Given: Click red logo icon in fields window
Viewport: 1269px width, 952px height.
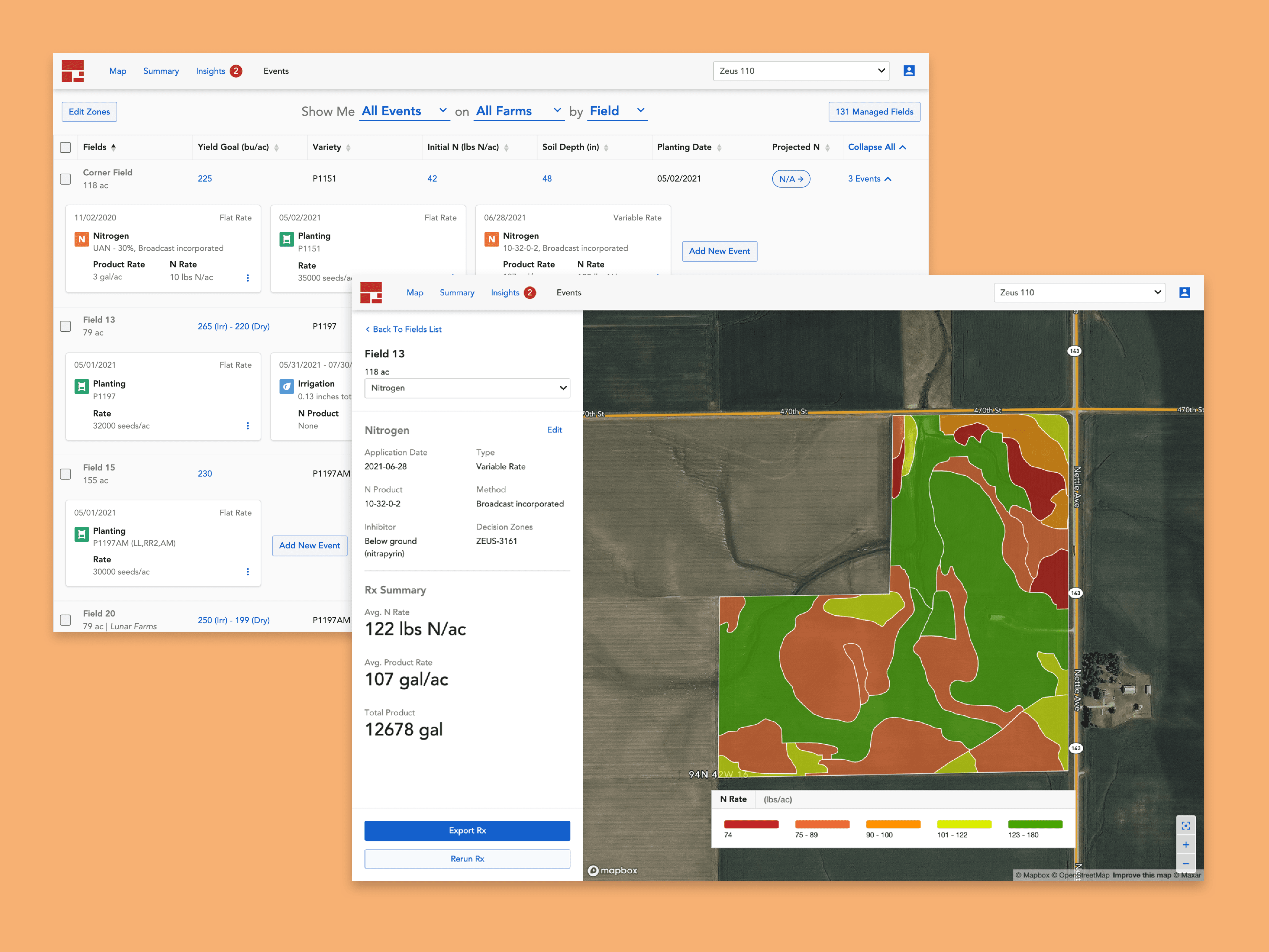Looking at the screenshot, I should tap(73, 71).
